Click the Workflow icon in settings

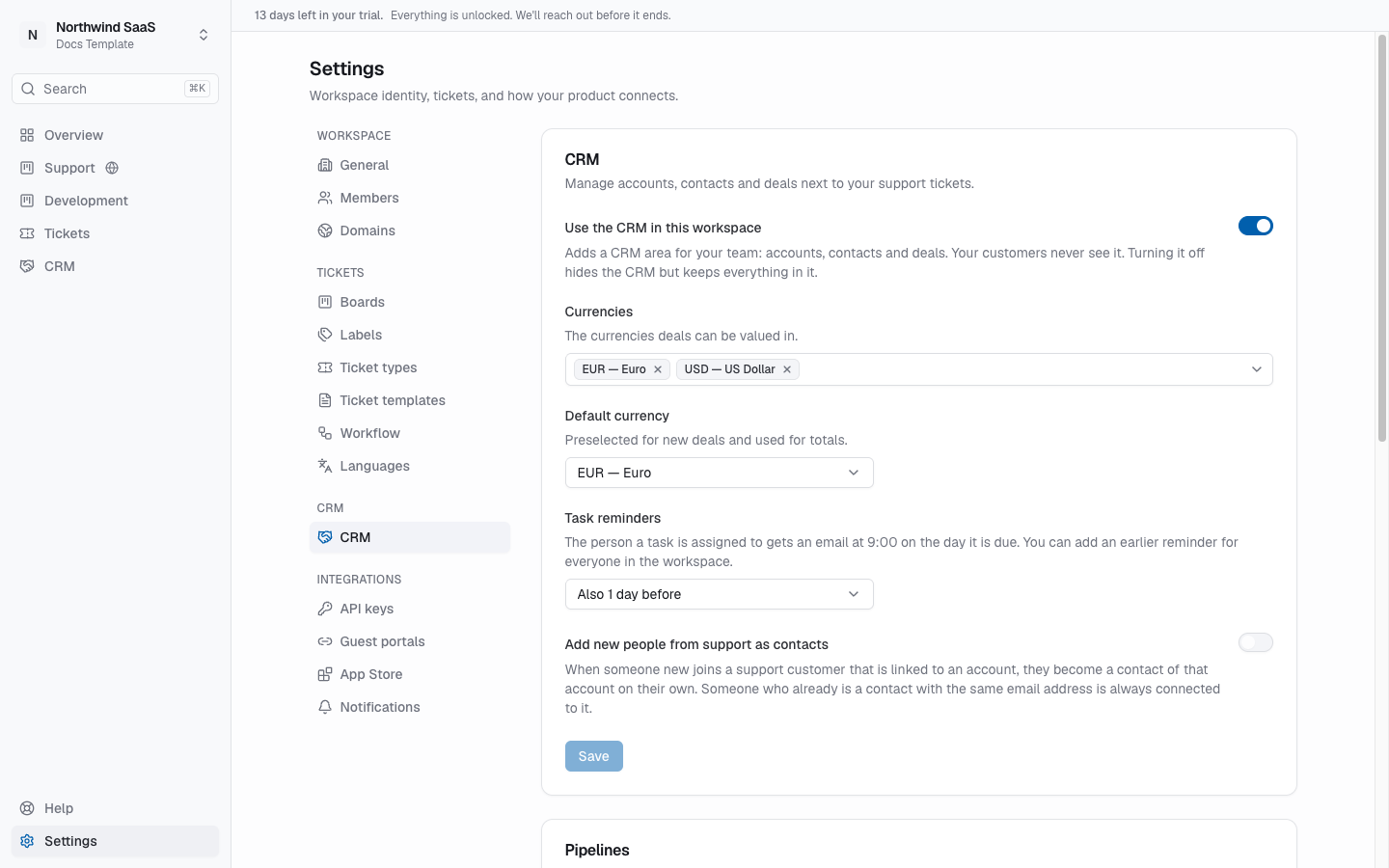point(325,433)
